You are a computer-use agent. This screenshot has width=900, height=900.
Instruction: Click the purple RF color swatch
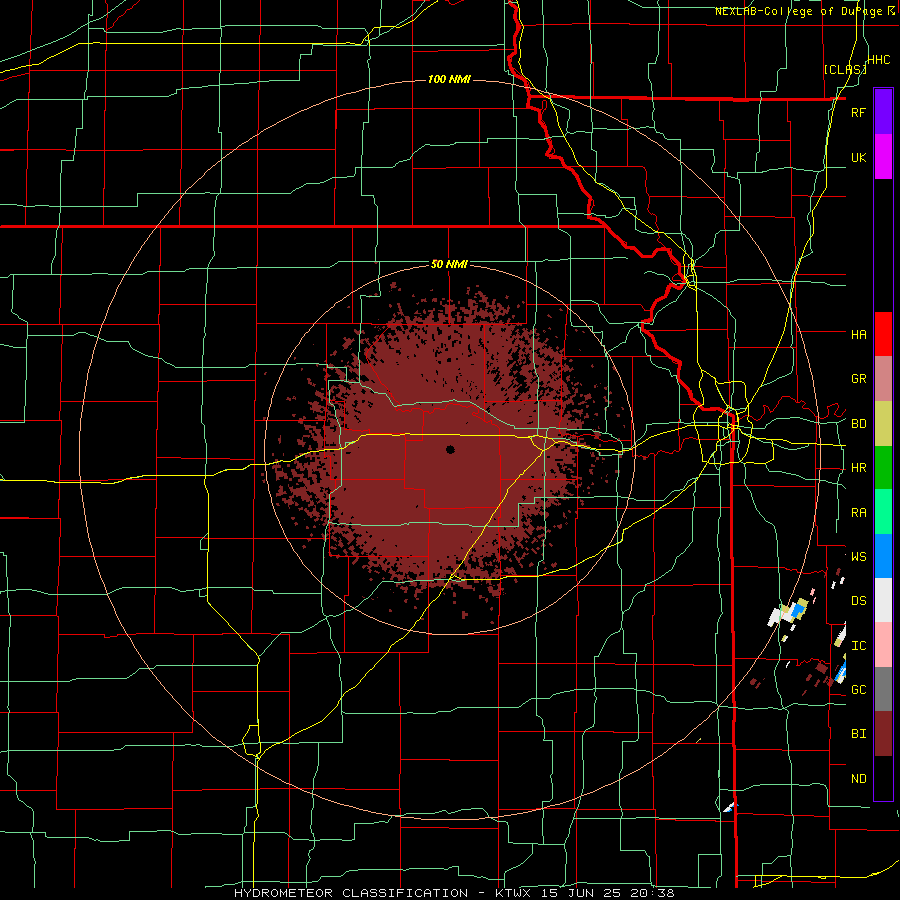883,112
